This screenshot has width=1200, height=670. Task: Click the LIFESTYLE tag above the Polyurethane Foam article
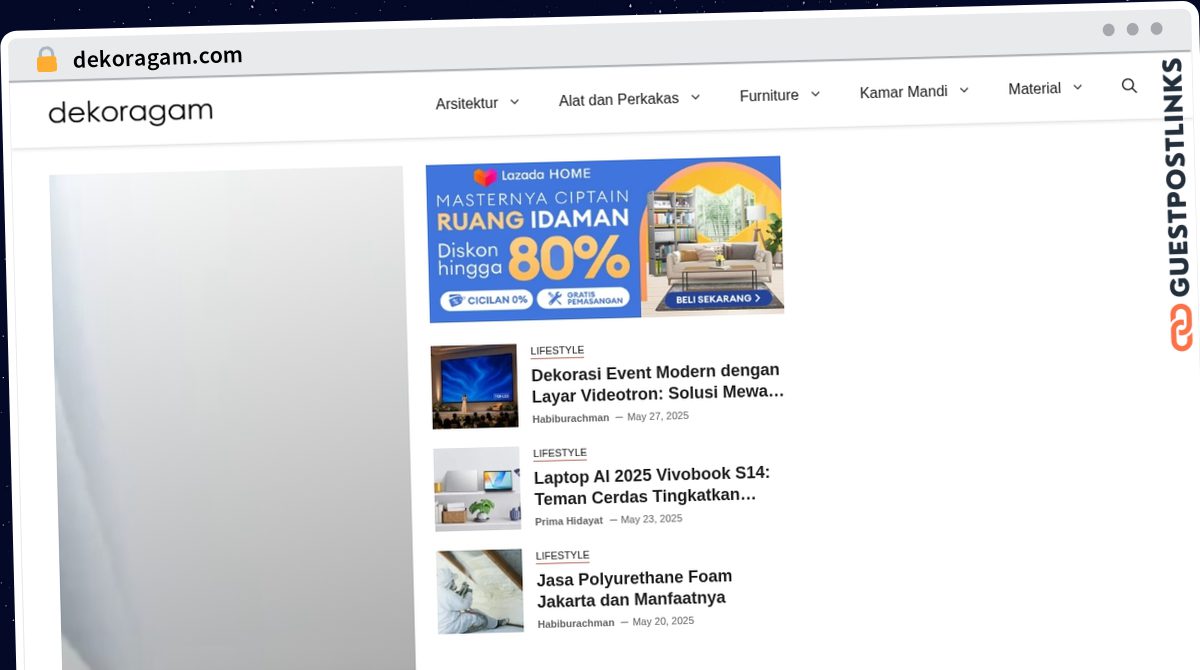[x=563, y=555]
